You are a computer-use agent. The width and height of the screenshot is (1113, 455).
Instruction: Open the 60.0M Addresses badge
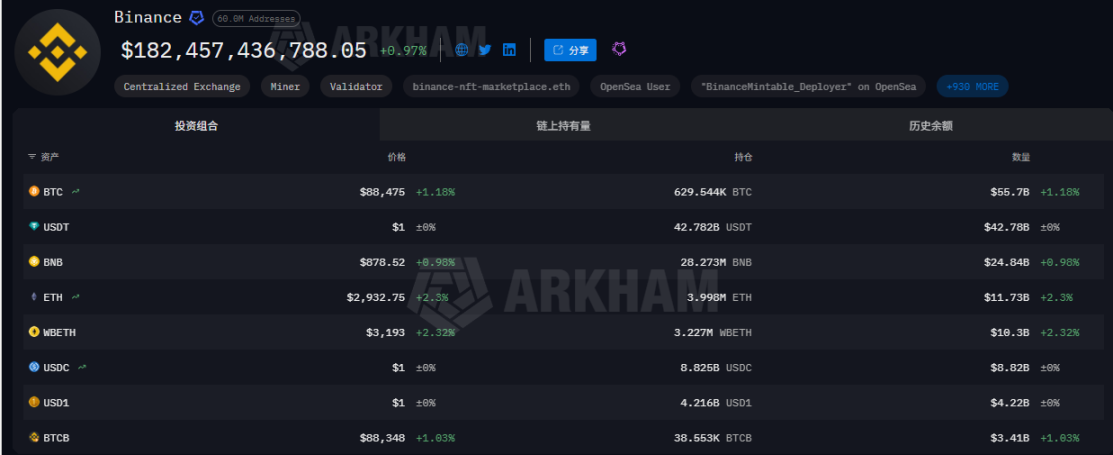pos(256,18)
